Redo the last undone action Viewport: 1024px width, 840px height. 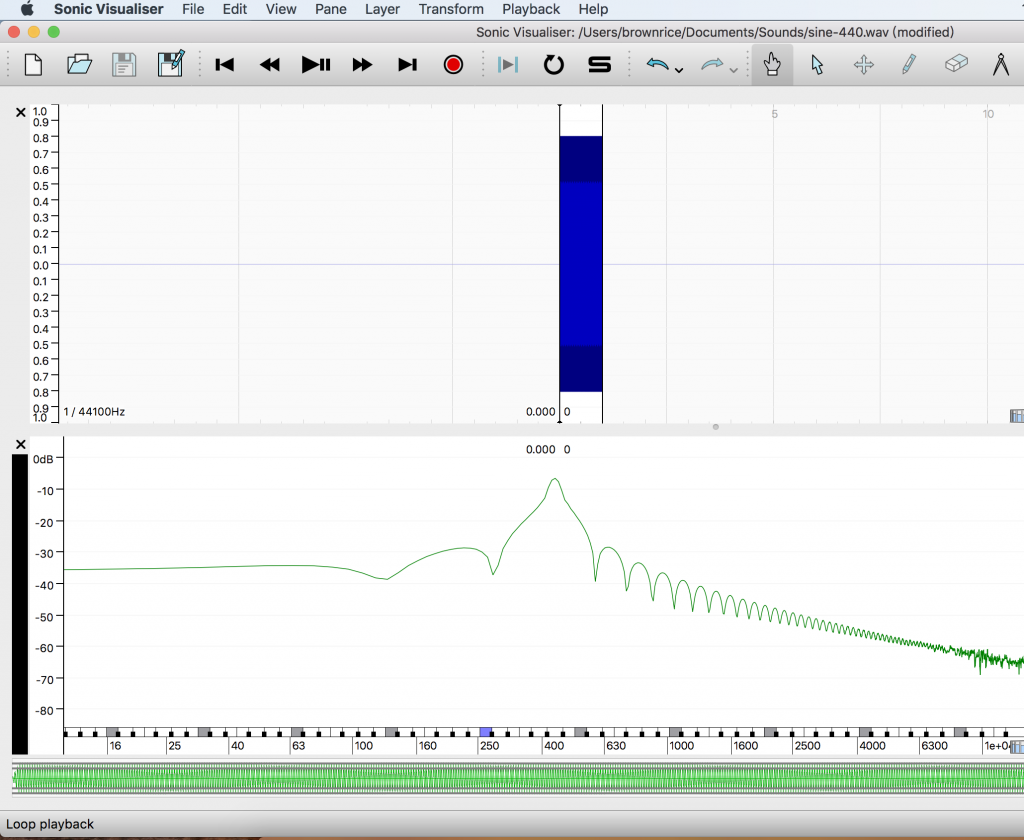pos(712,65)
